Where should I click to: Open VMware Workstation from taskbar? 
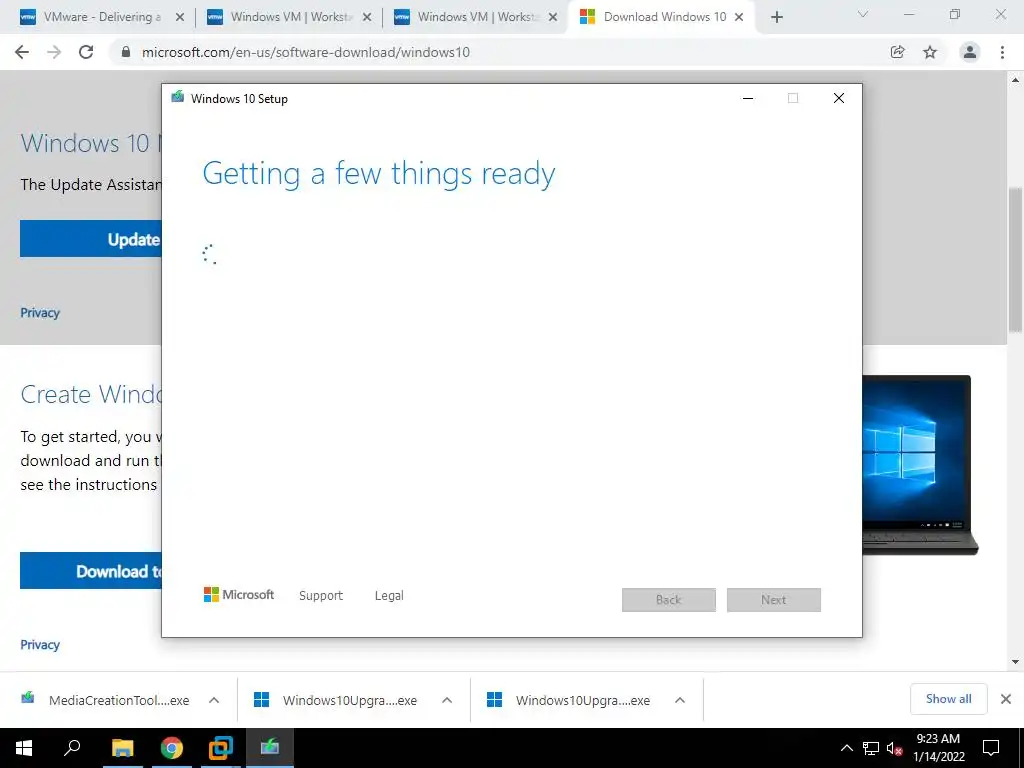click(221, 748)
